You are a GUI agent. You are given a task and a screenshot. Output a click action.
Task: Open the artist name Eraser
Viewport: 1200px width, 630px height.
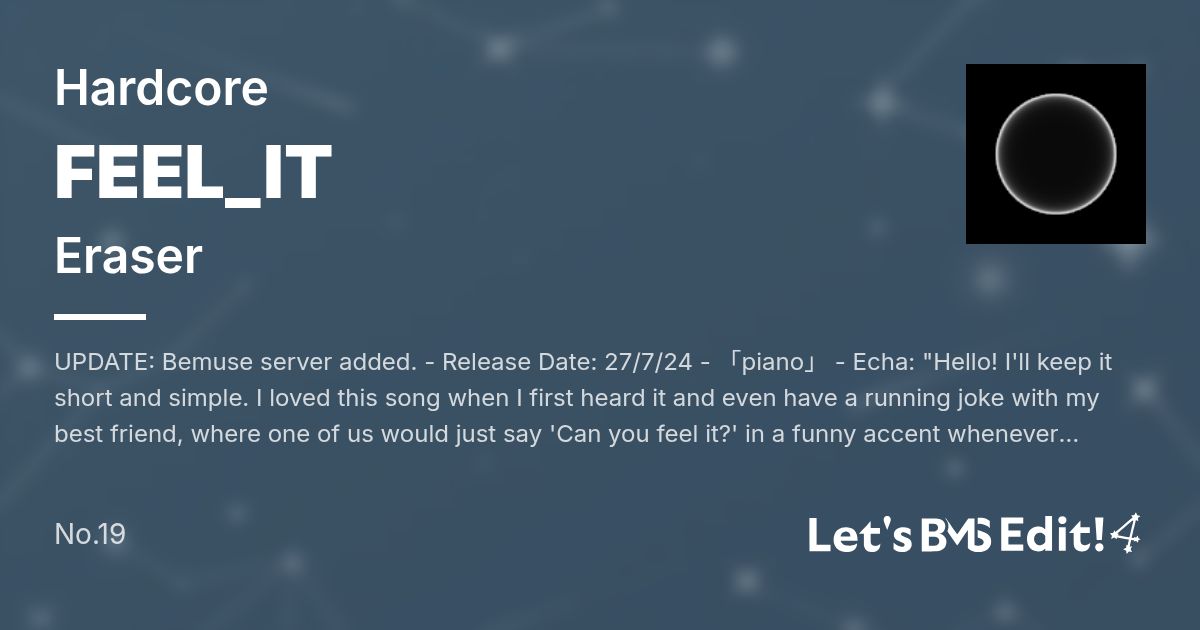click(x=128, y=257)
